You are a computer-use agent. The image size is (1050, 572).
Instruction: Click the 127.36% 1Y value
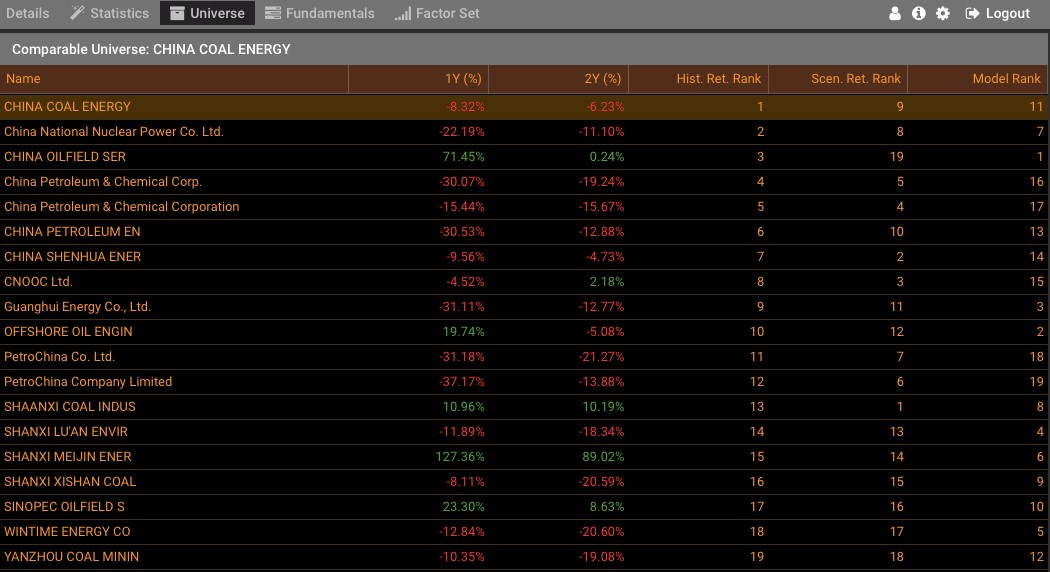pyautogui.click(x=460, y=457)
